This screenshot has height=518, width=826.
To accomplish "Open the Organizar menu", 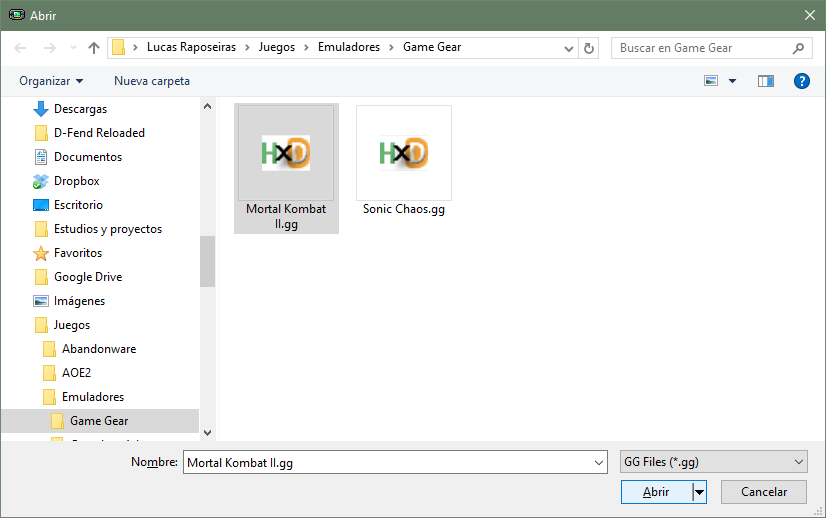I will 51,81.
